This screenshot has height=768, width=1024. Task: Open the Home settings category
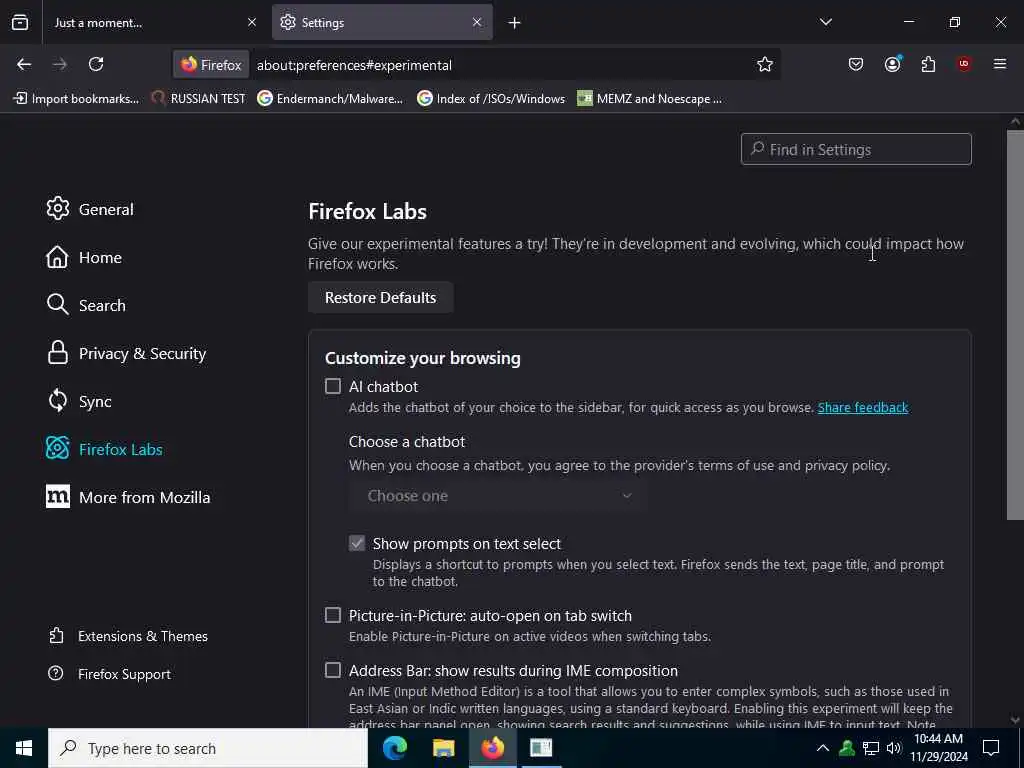[x=84, y=257]
